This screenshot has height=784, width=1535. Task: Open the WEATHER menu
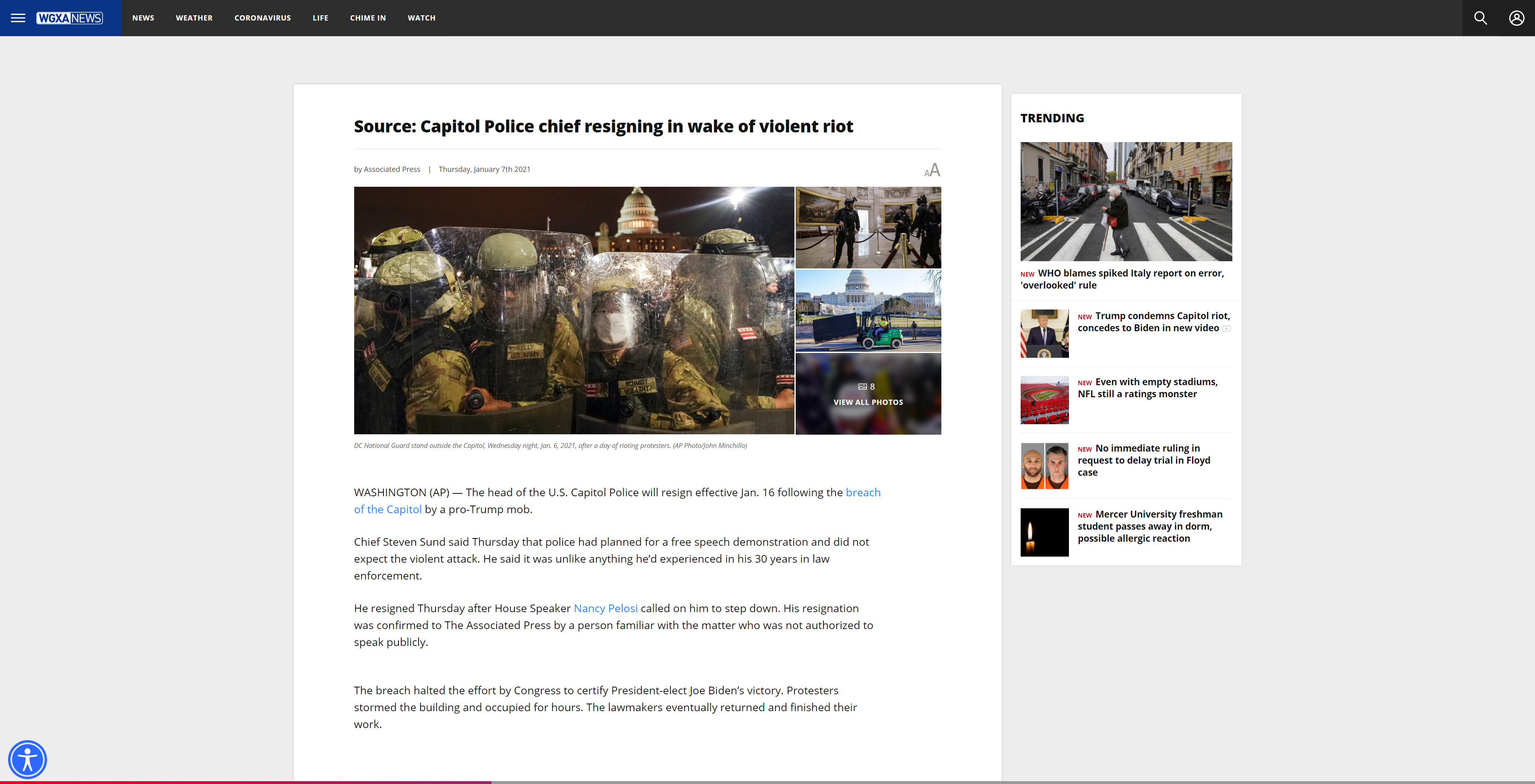point(194,18)
